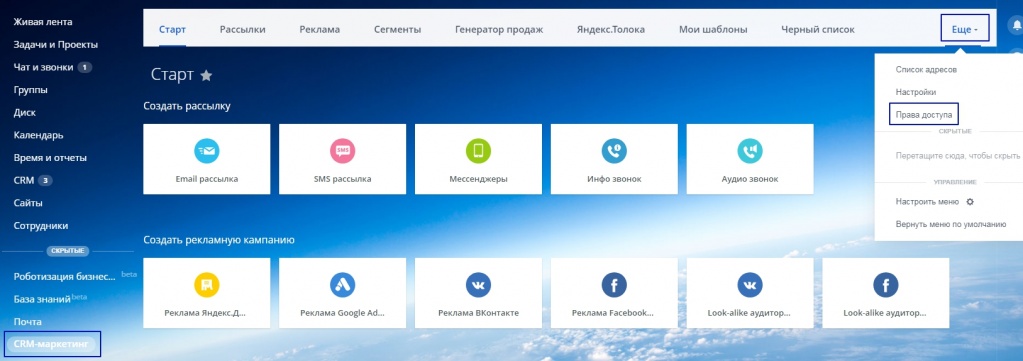
Task: Add Старт page to favorites star
Action: pyautogui.click(x=206, y=76)
